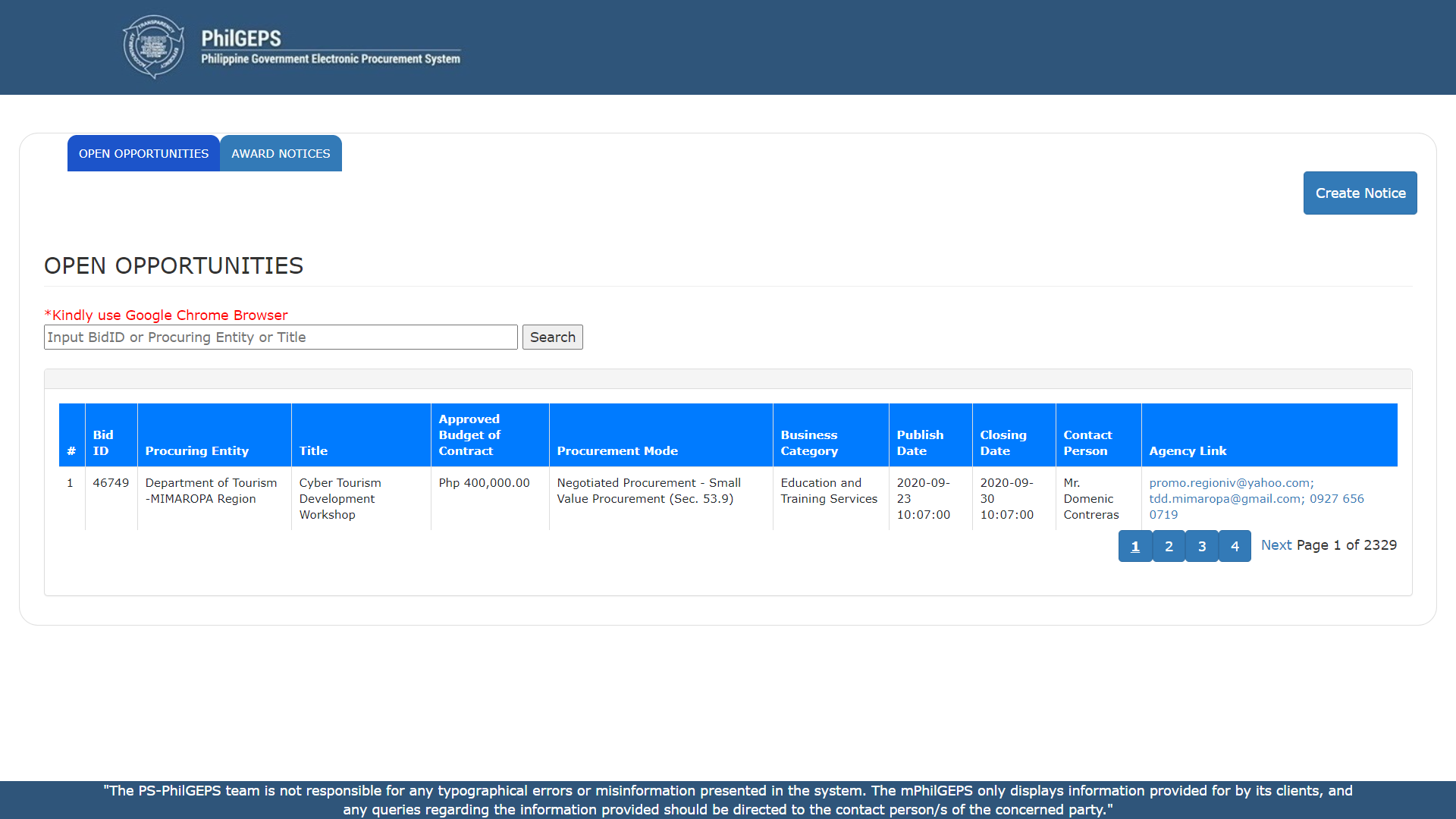Click the Closing Date column header

pos(1014,435)
